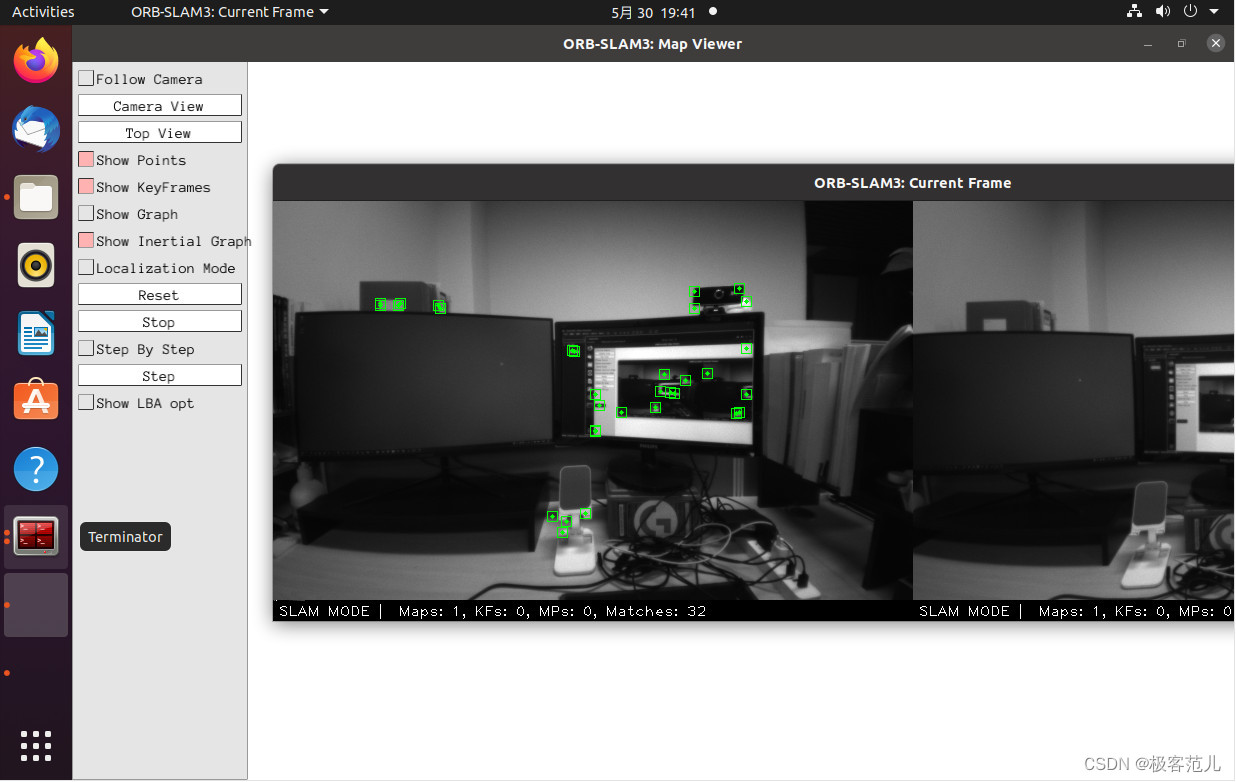Click the unnamed running app dock slot
This screenshot has height=782, width=1236.
(x=36, y=605)
